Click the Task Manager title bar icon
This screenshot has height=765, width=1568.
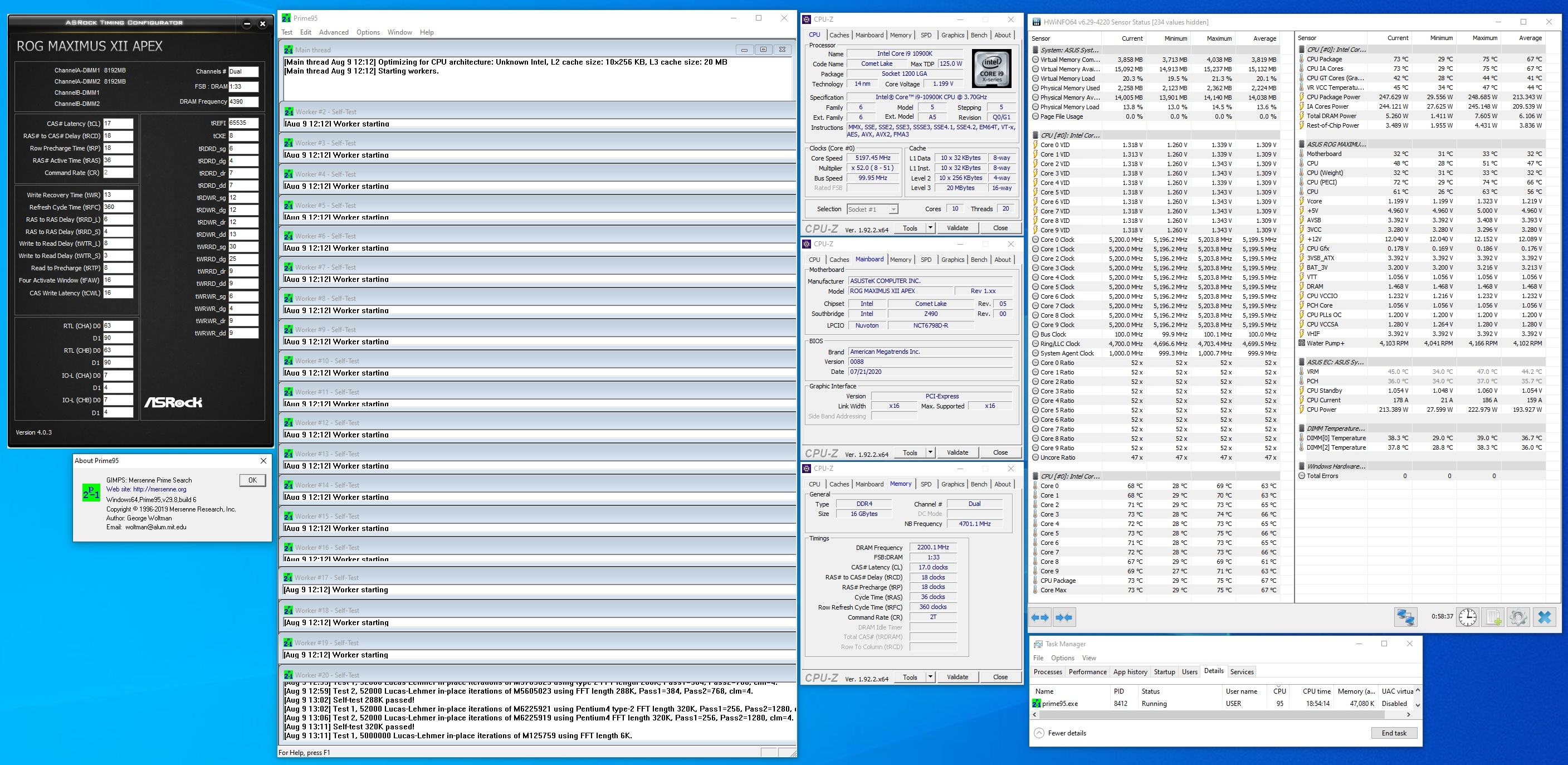(x=1038, y=644)
